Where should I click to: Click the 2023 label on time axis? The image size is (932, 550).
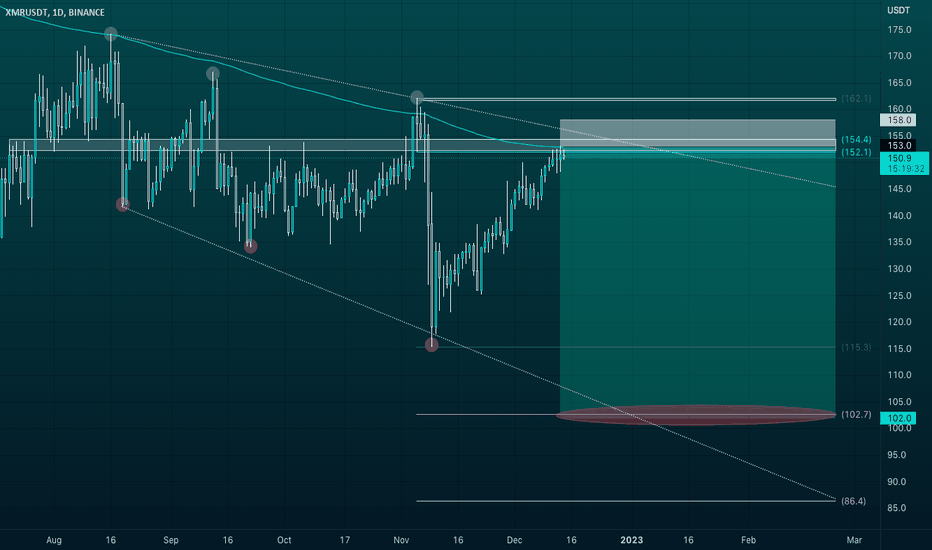click(631, 540)
